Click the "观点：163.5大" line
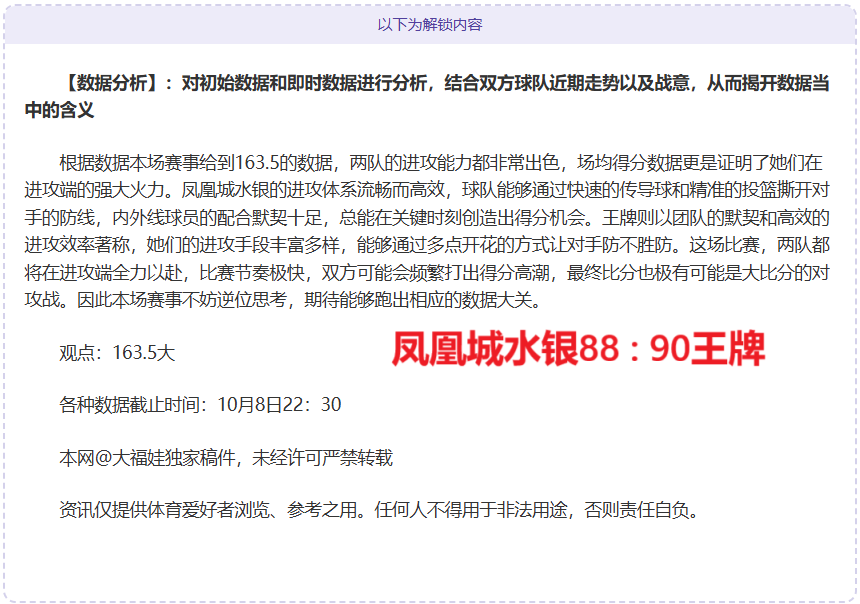This screenshot has height=604, width=860. [x=117, y=353]
